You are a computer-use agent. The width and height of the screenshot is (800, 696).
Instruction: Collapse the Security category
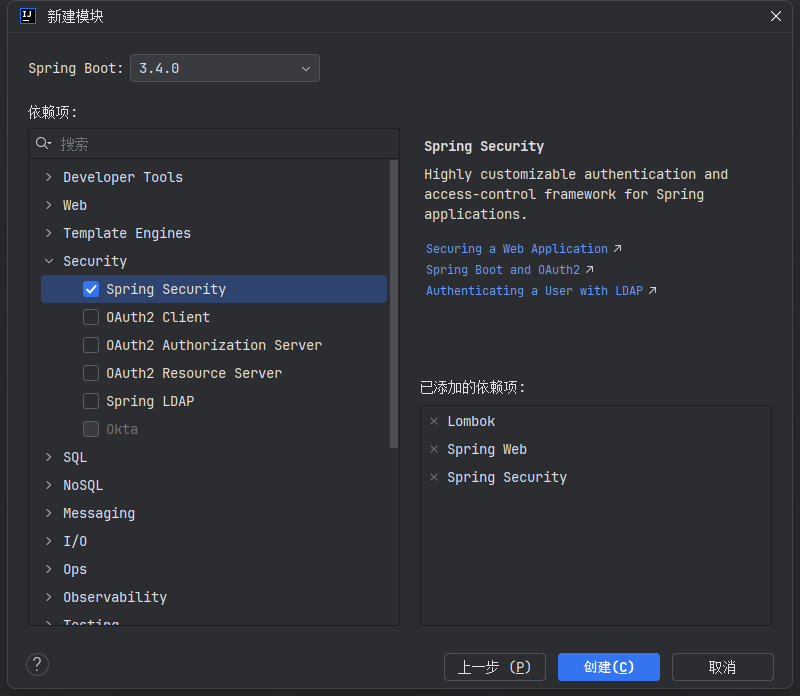[x=49, y=261]
